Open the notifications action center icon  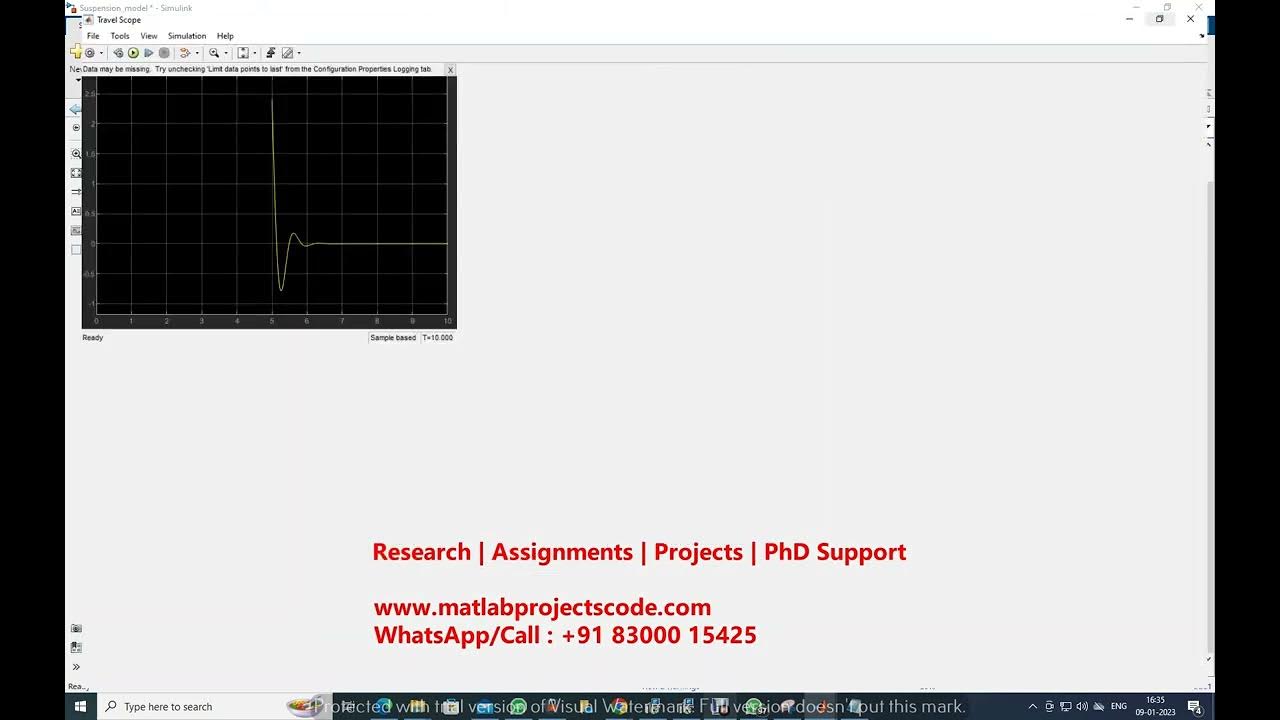(x=1195, y=706)
